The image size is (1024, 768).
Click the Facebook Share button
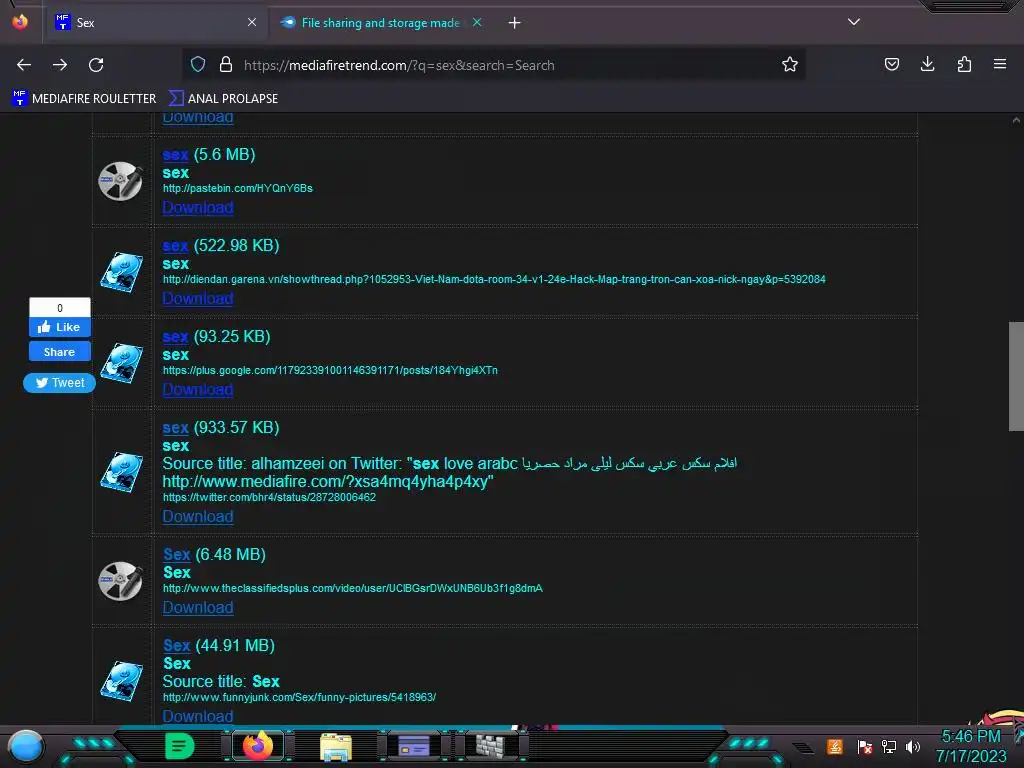(x=59, y=351)
